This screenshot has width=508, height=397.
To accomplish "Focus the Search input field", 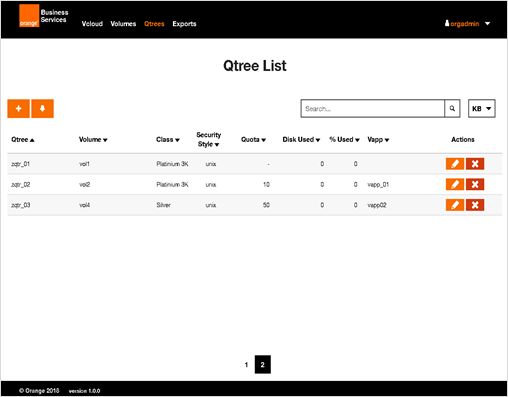I will point(373,108).
